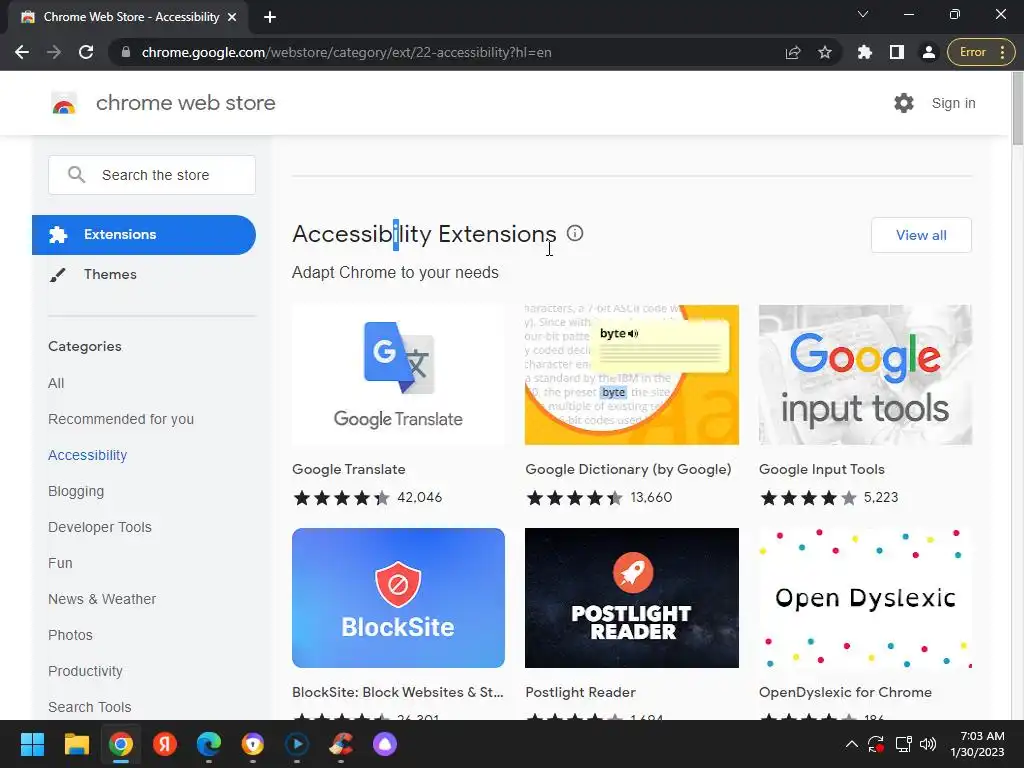Click the address bar URL
1024x768 pixels.
[x=346, y=52]
